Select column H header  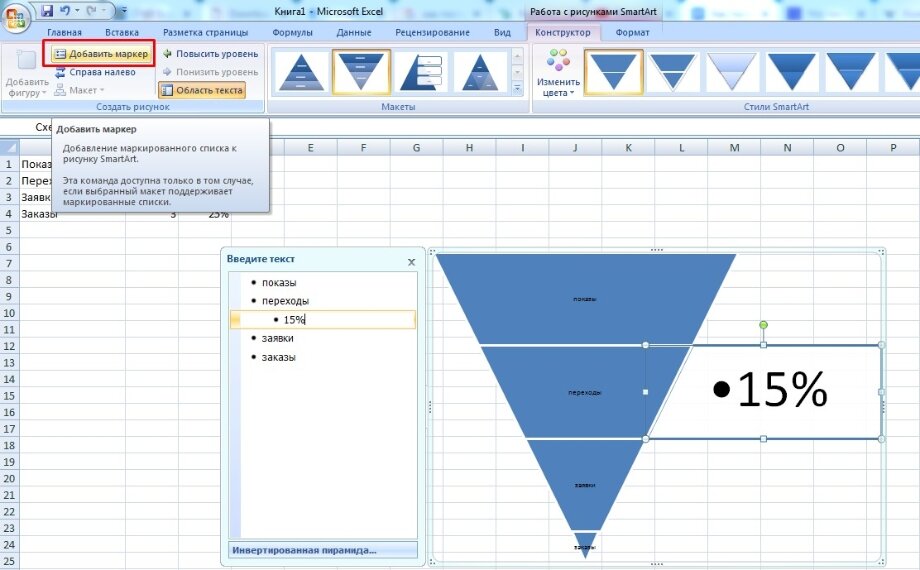(x=469, y=147)
